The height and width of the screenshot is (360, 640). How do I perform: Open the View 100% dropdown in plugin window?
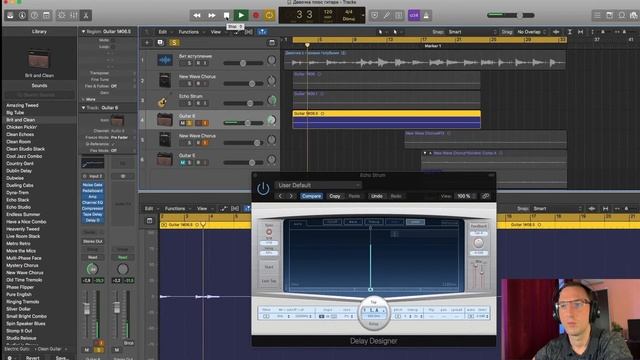pyautogui.click(x=466, y=196)
